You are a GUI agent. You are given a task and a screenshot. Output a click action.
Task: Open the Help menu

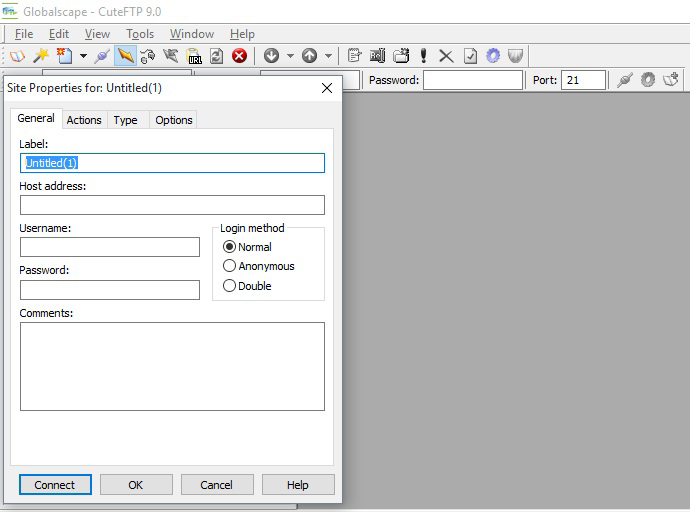click(x=242, y=34)
